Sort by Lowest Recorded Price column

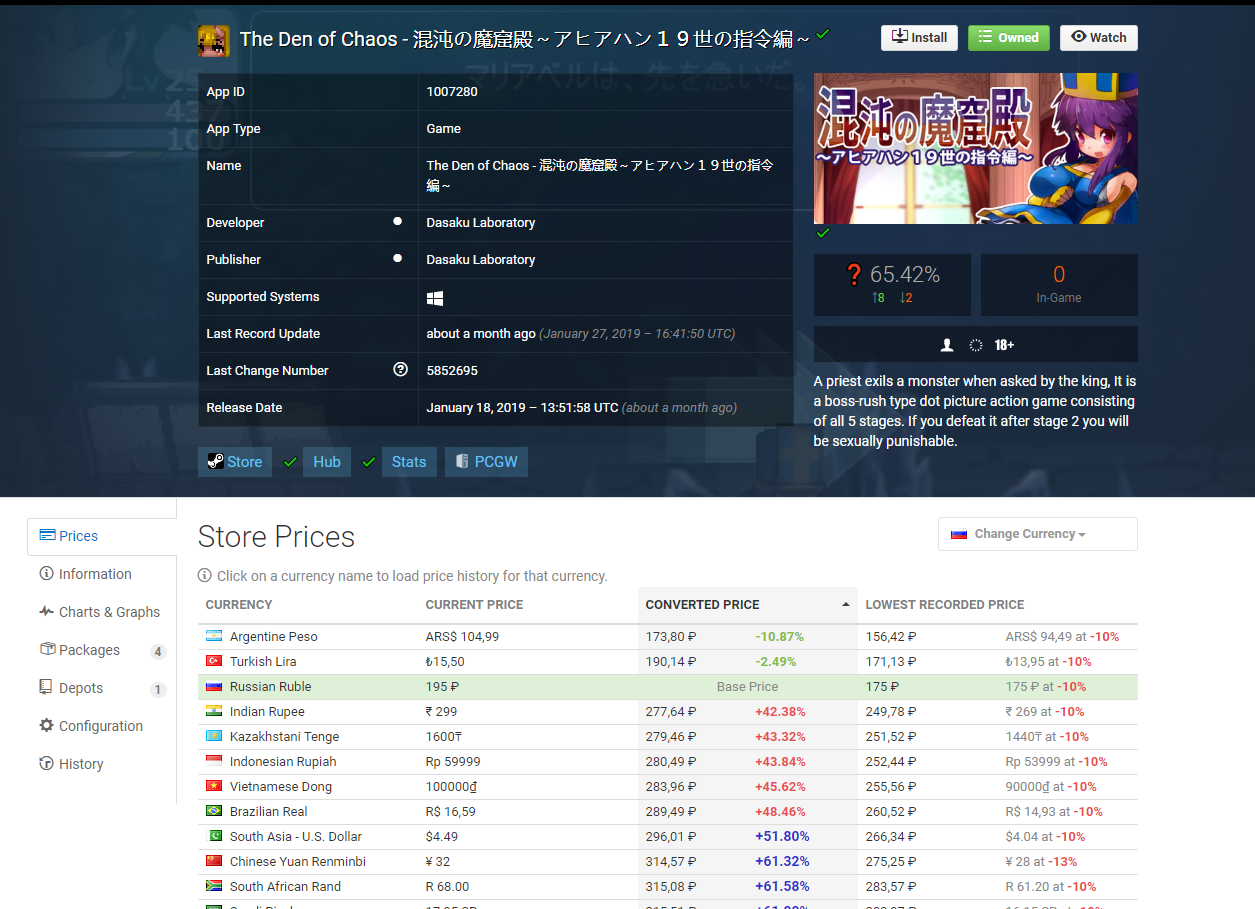(998, 605)
